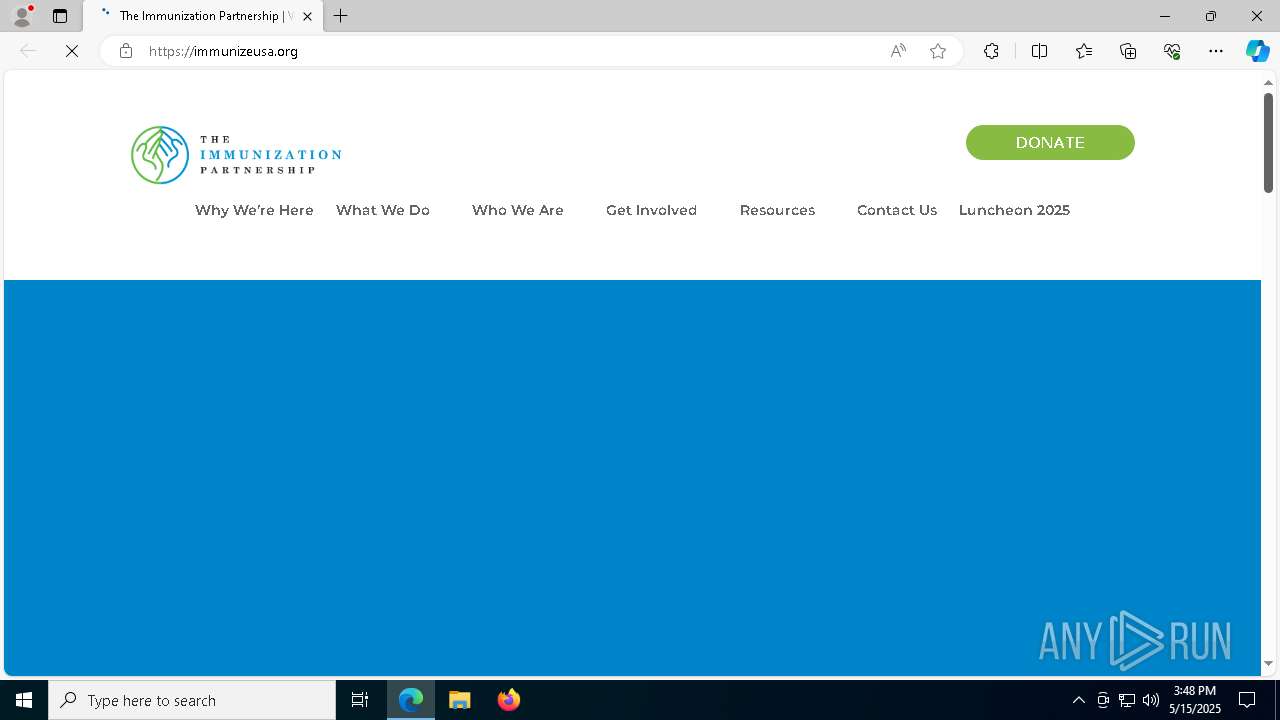Open Who We Are menu
1280x720 pixels.
pos(518,210)
